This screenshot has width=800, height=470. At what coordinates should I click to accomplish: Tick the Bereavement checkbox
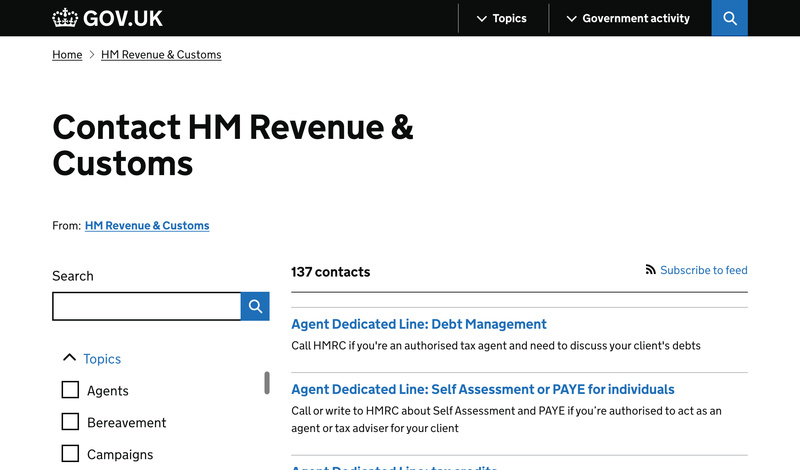pyautogui.click(x=70, y=422)
